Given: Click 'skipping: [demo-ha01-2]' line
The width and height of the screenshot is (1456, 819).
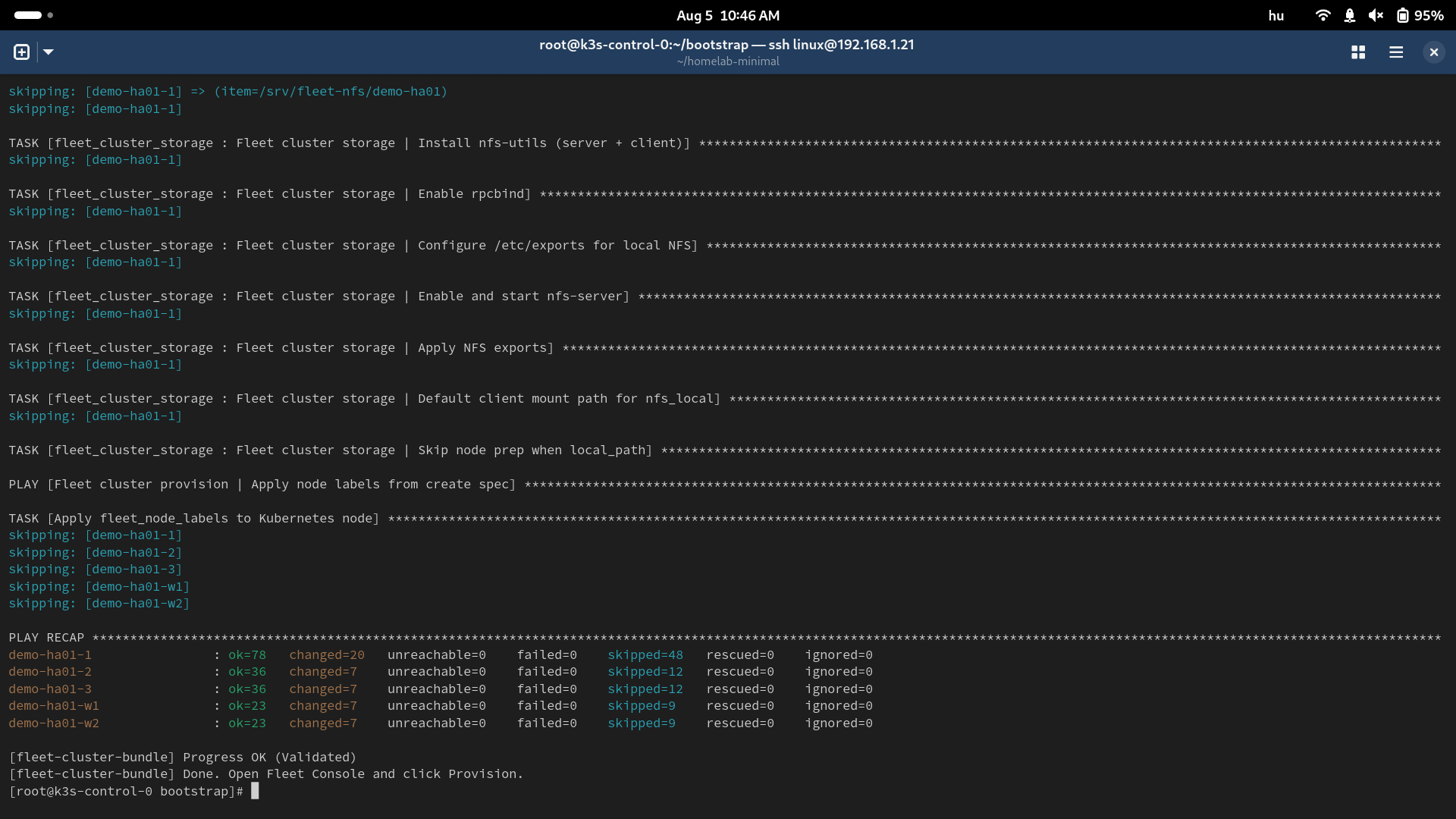Looking at the screenshot, I should (96, 553).
